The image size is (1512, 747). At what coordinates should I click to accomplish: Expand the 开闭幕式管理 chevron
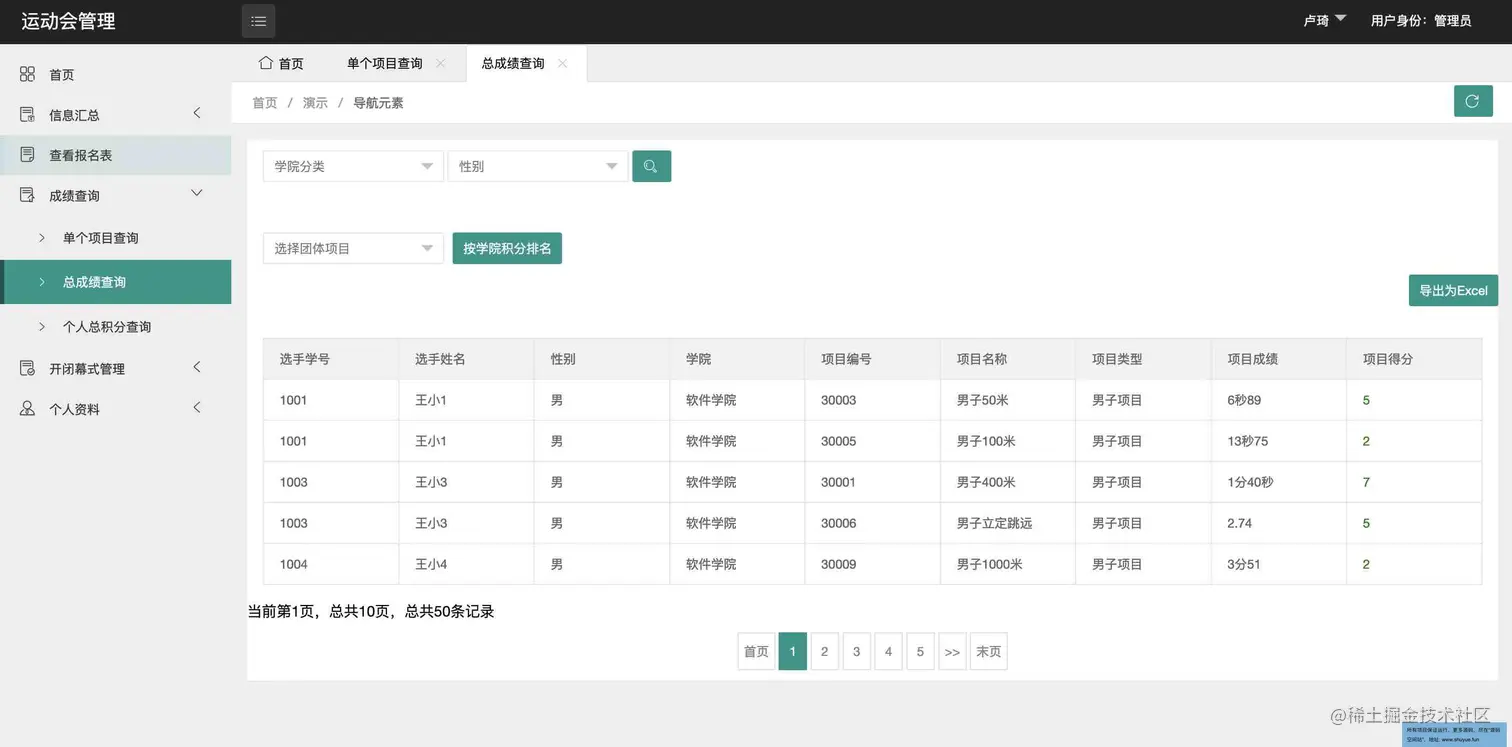(197, 367)
